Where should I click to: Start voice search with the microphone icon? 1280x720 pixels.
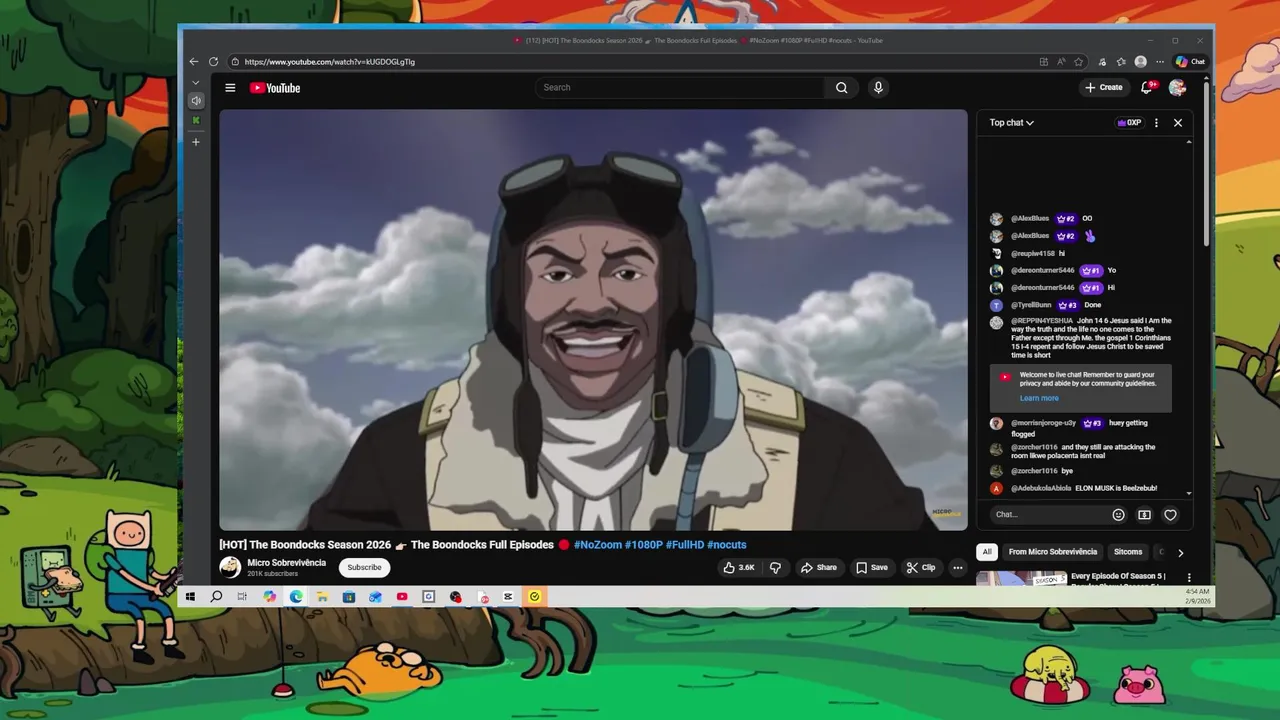(878, 88)
